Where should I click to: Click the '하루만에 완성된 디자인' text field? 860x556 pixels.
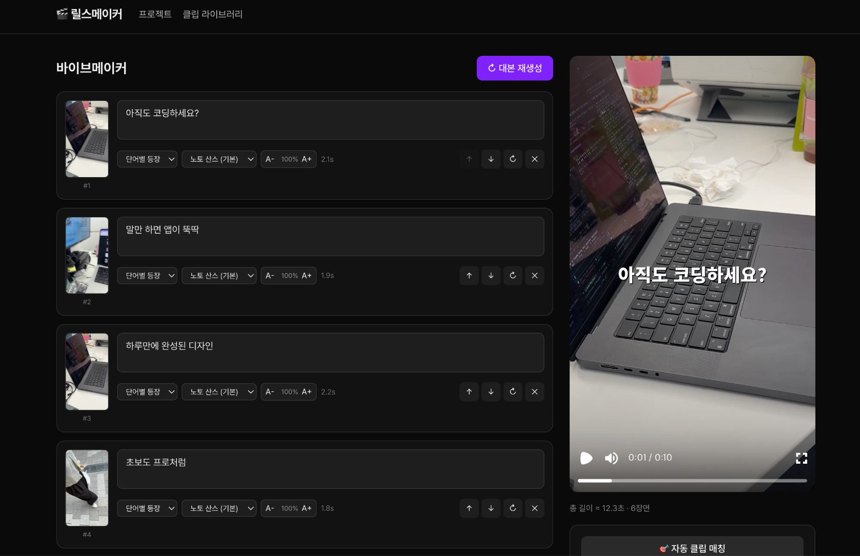pos(331,352)
